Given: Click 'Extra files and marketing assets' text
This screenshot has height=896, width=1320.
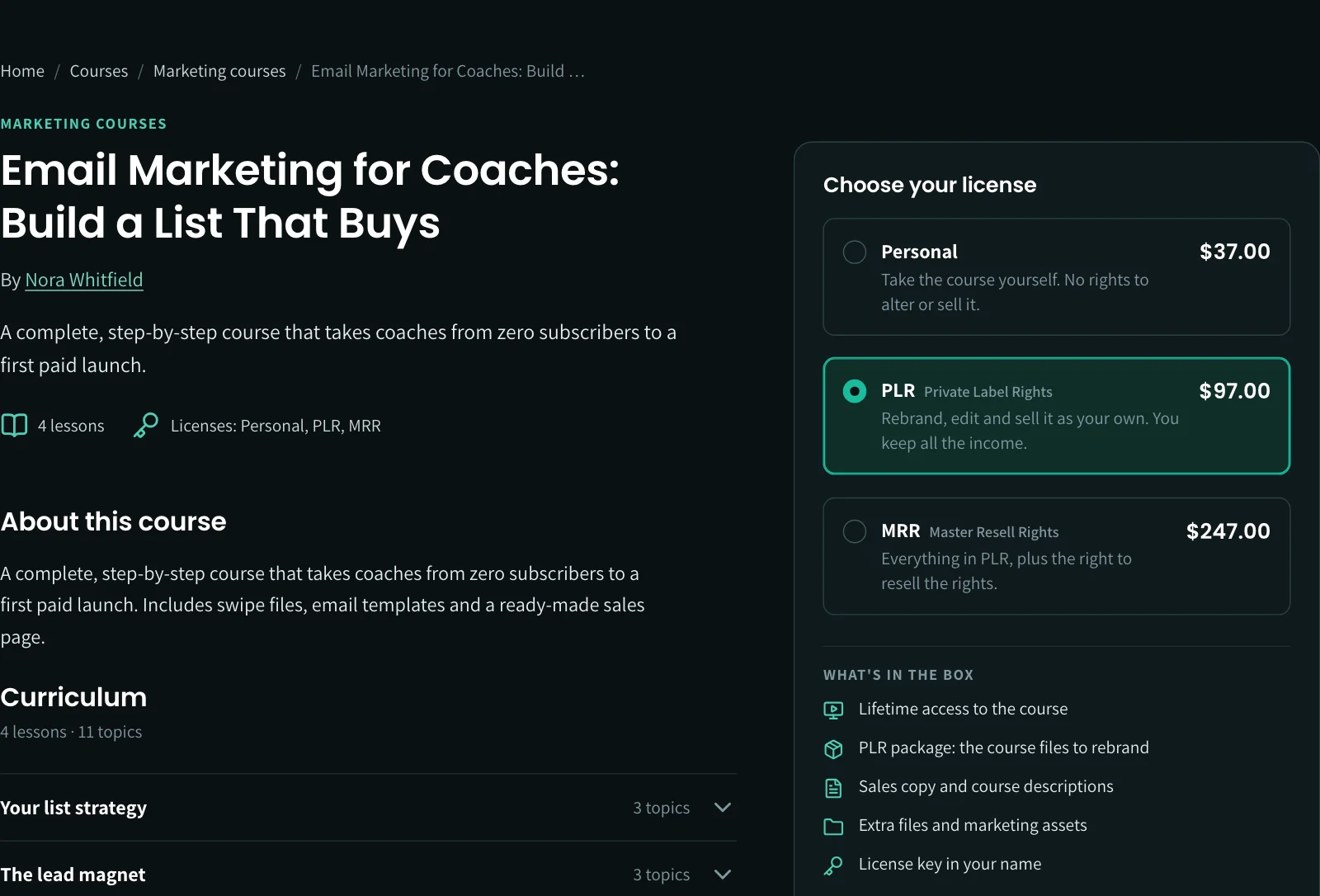Looking at the screenshot, I should click(973, 825).
